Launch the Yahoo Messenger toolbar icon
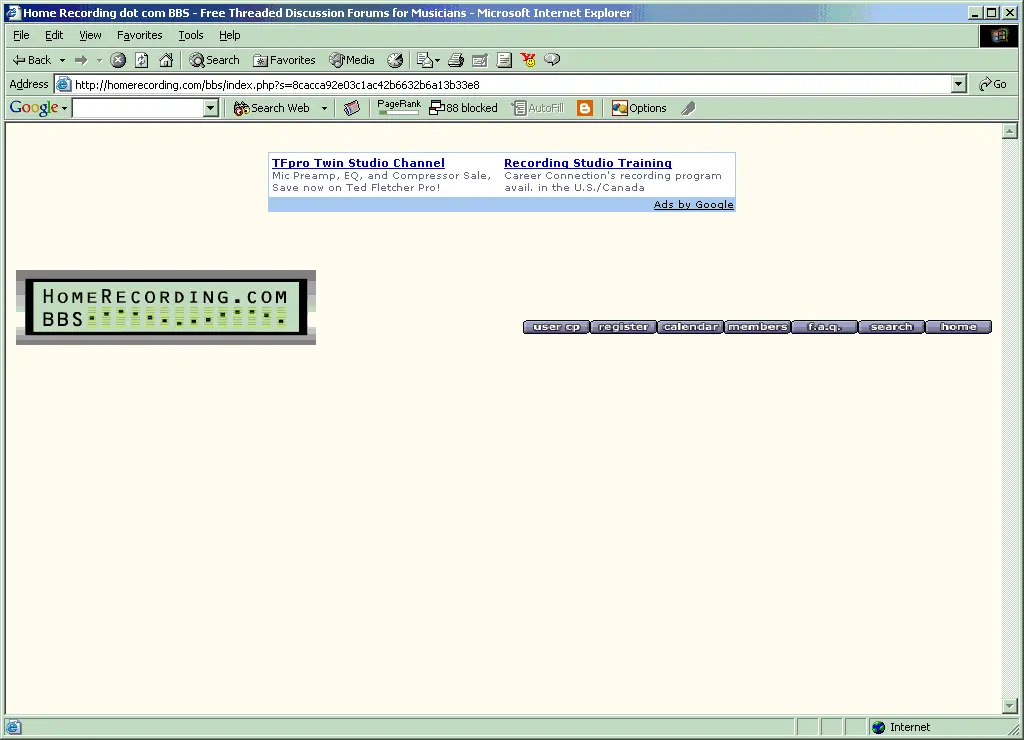The width and height of the screenshot is (1024, 740). pyautogui.click(x=528, y=60)
